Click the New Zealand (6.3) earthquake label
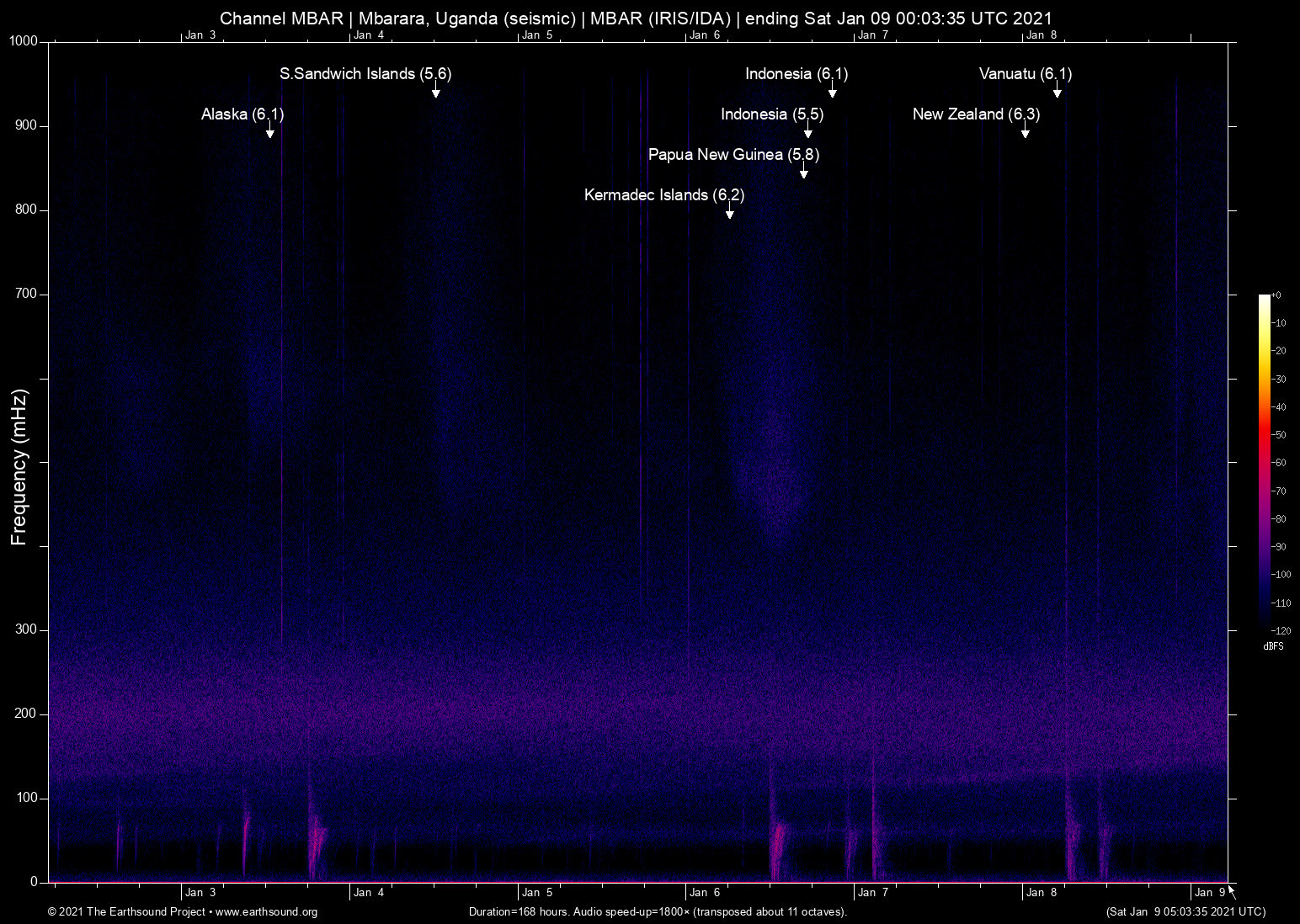1300x924 pixels. coord(976,114)
